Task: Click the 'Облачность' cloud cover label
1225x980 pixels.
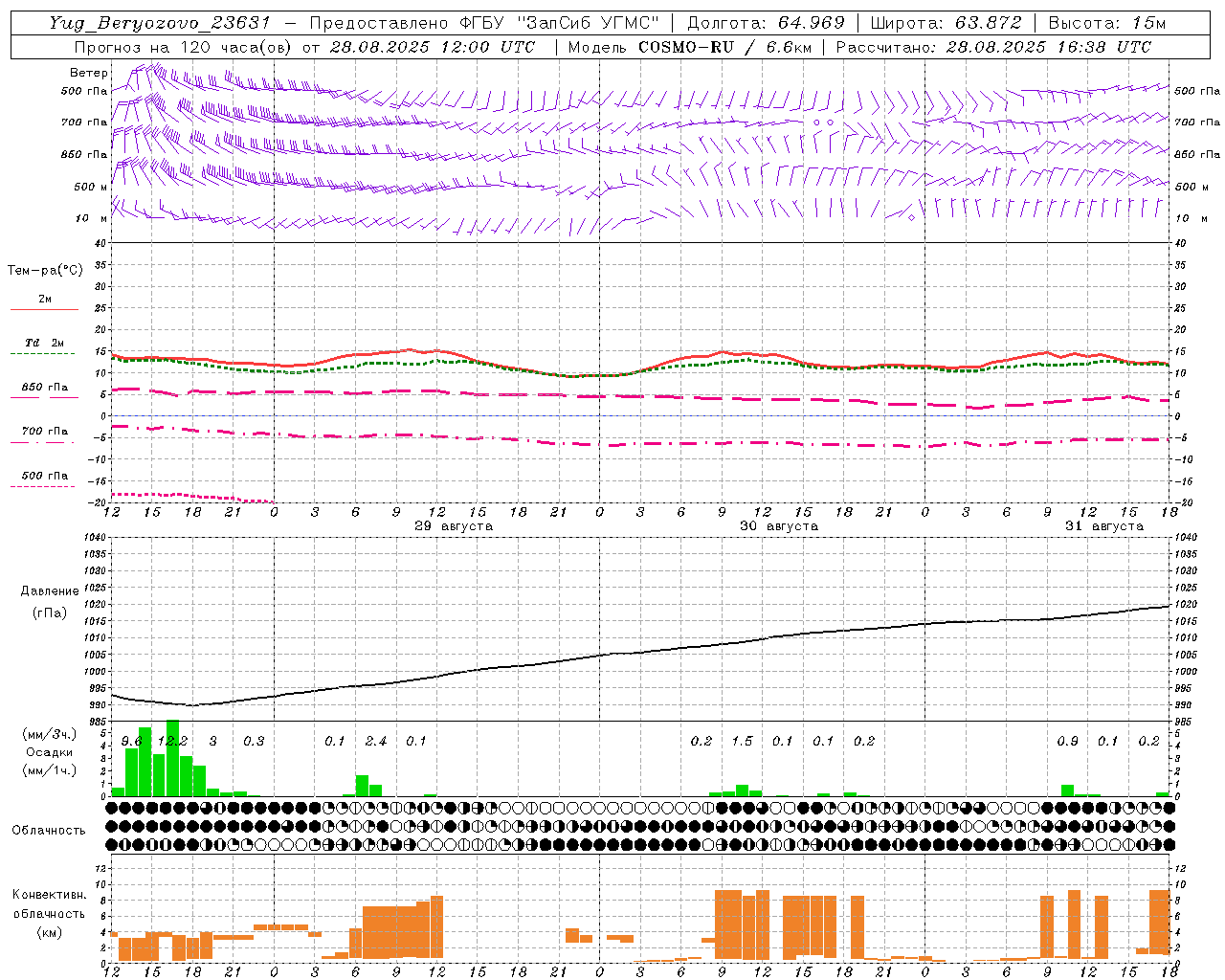Action: coord(49,830)
